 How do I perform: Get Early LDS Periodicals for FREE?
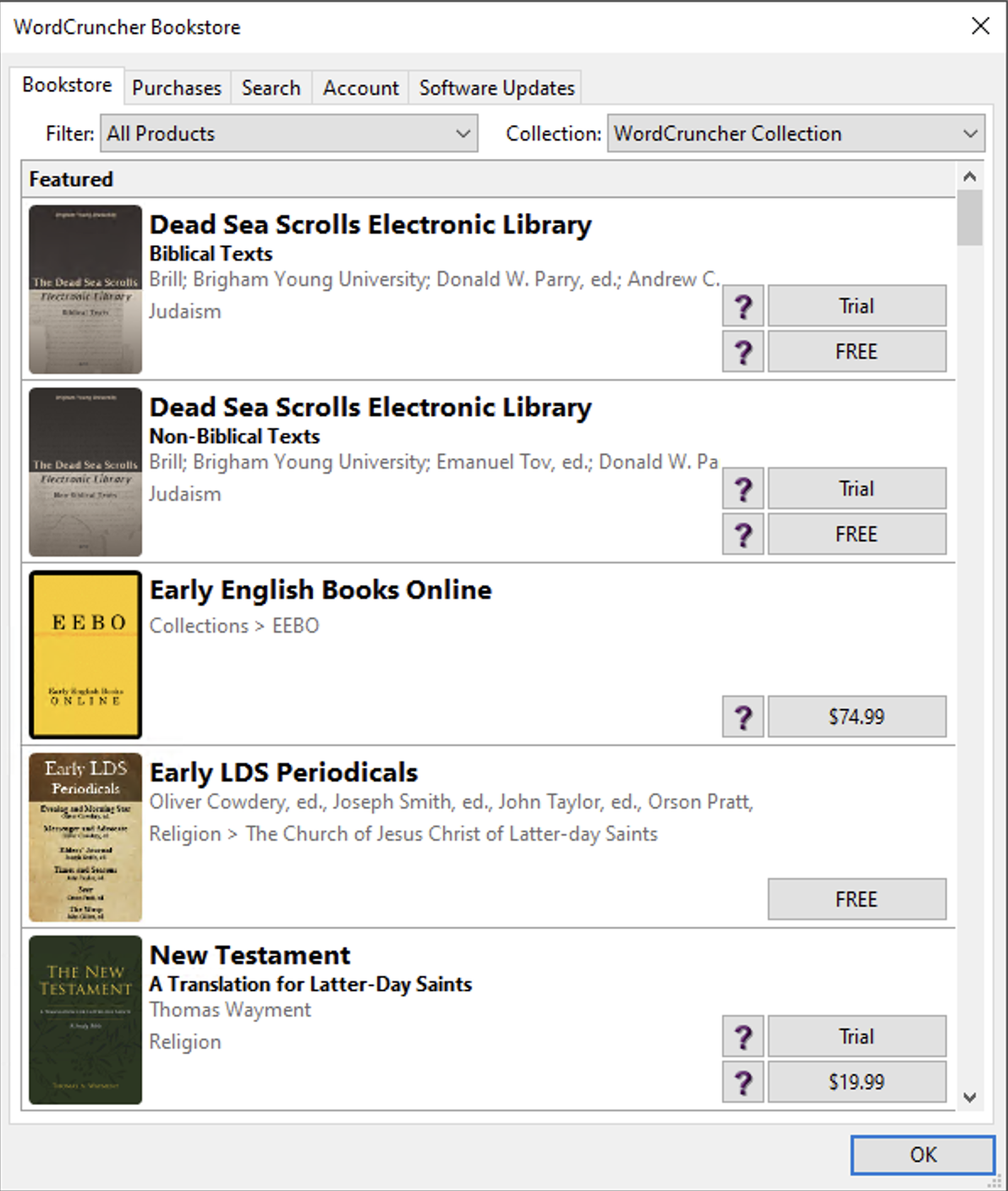pyautogui.click(x=856, y=899)
